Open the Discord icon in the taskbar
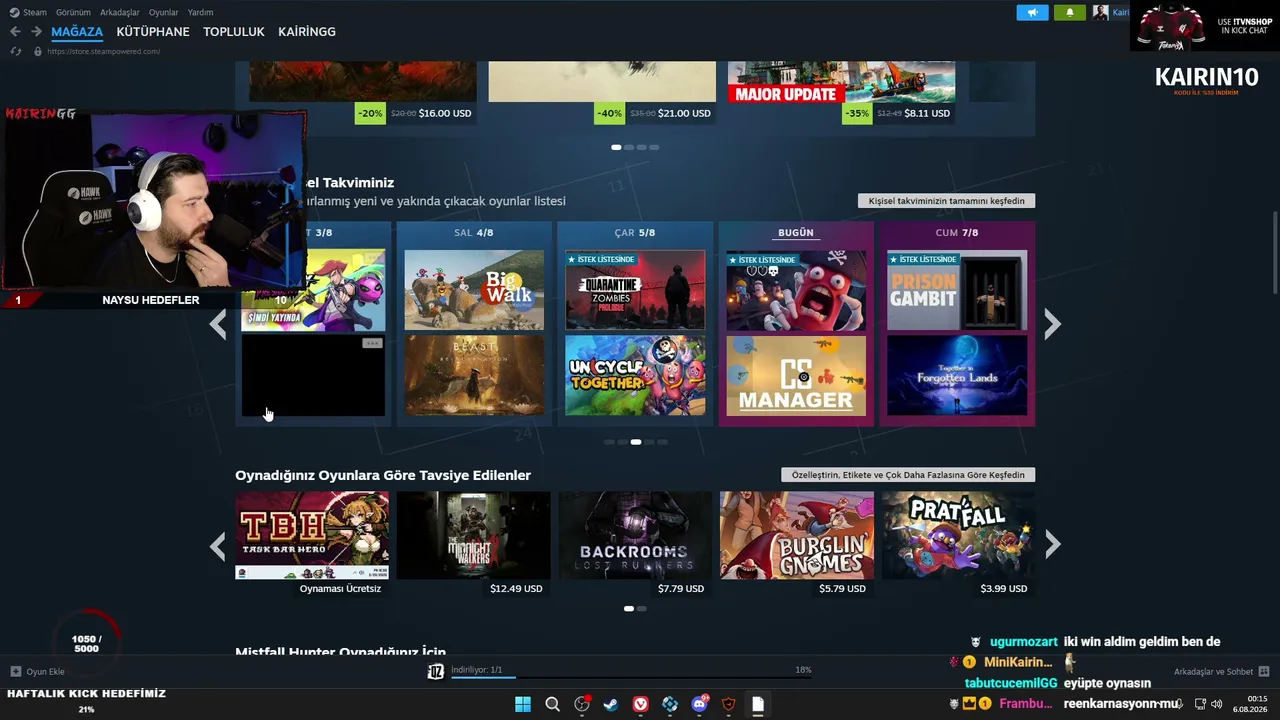 point(699,704)
